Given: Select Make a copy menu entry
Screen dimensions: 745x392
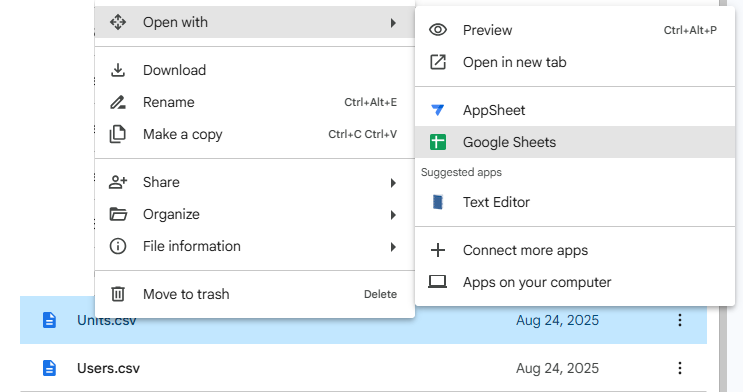Looking at the screenshot, I should (255, 134).
